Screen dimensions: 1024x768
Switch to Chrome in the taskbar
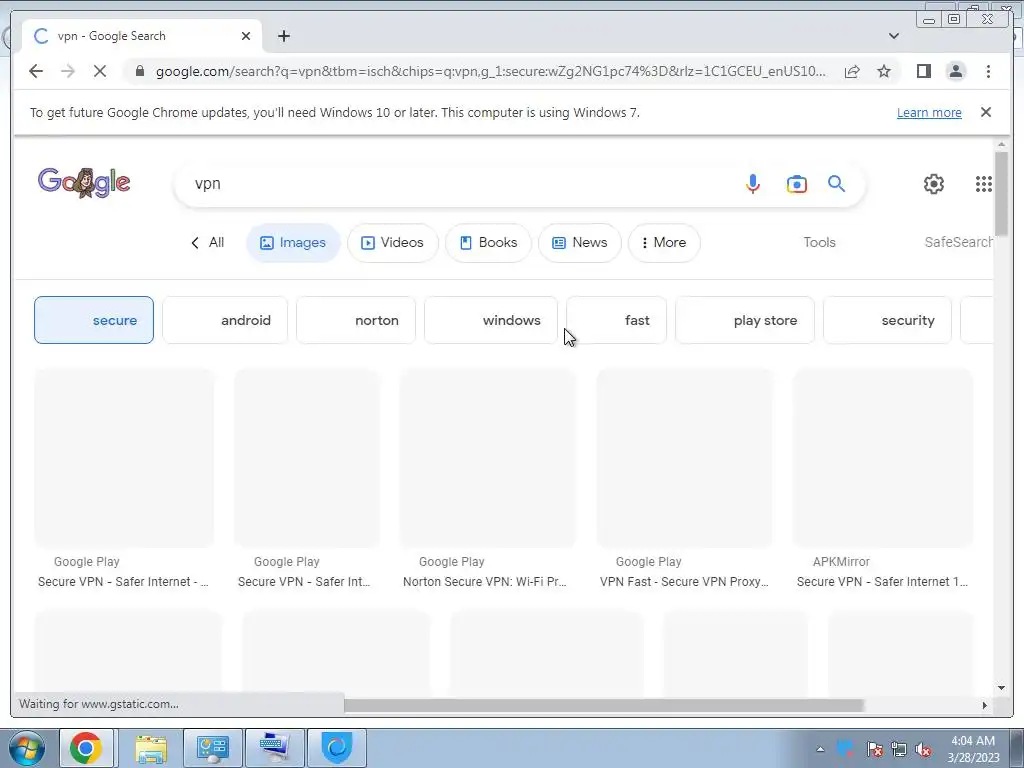(x=86, y=748)
